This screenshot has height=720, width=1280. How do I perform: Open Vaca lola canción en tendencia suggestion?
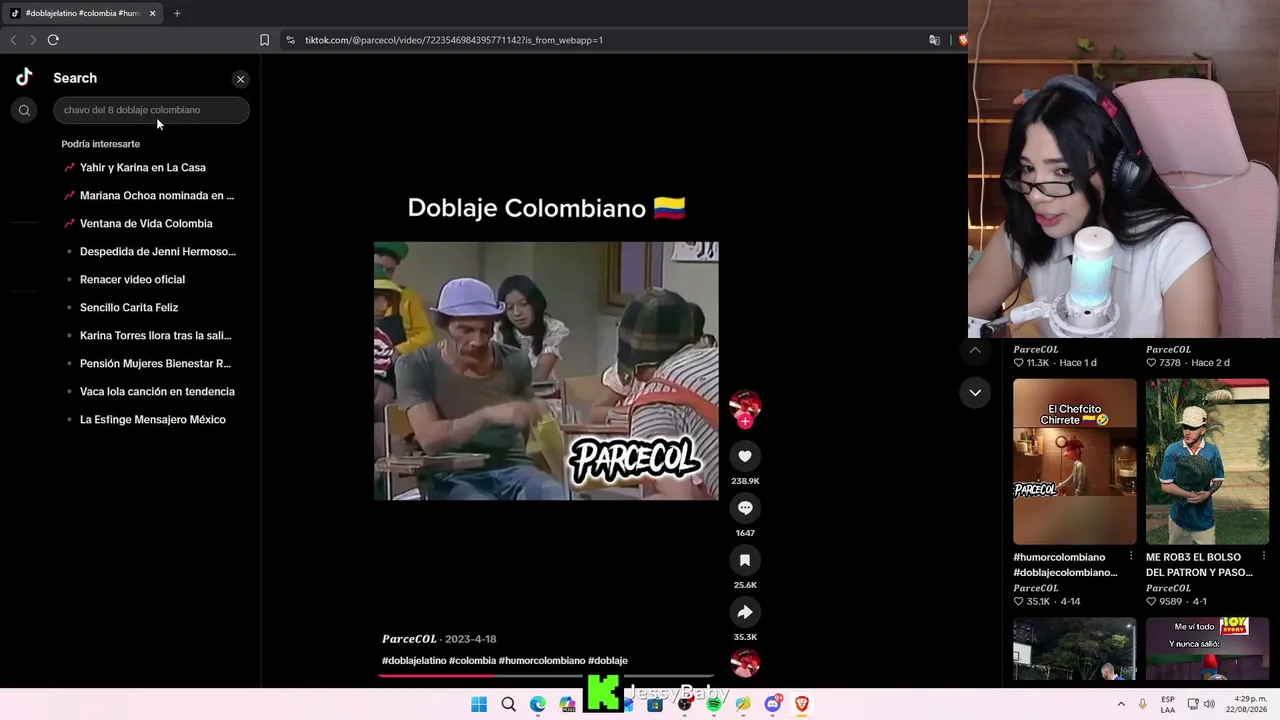[157, 392]
